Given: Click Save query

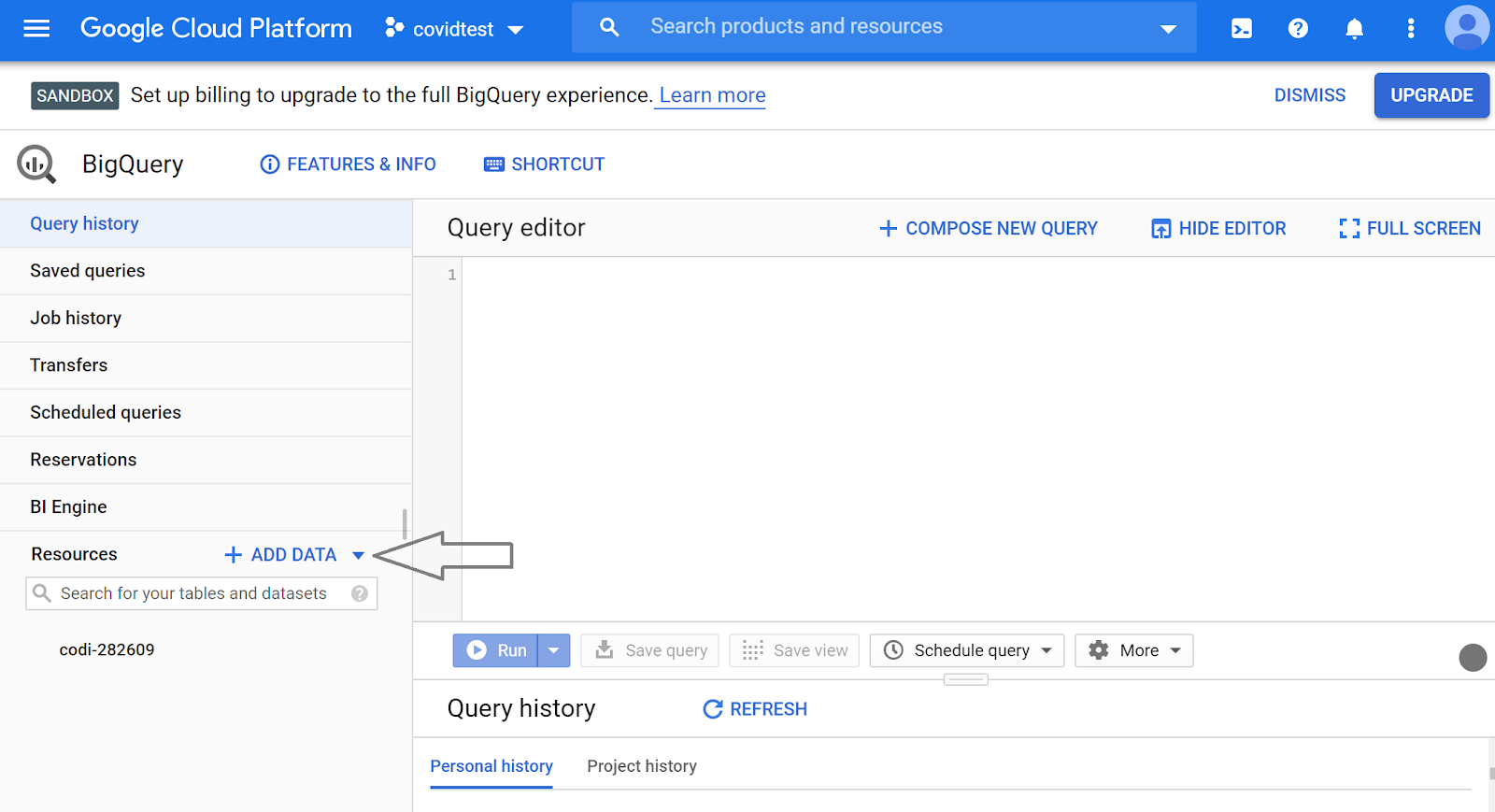Looking at the screenshot, I should pos(650,650).
